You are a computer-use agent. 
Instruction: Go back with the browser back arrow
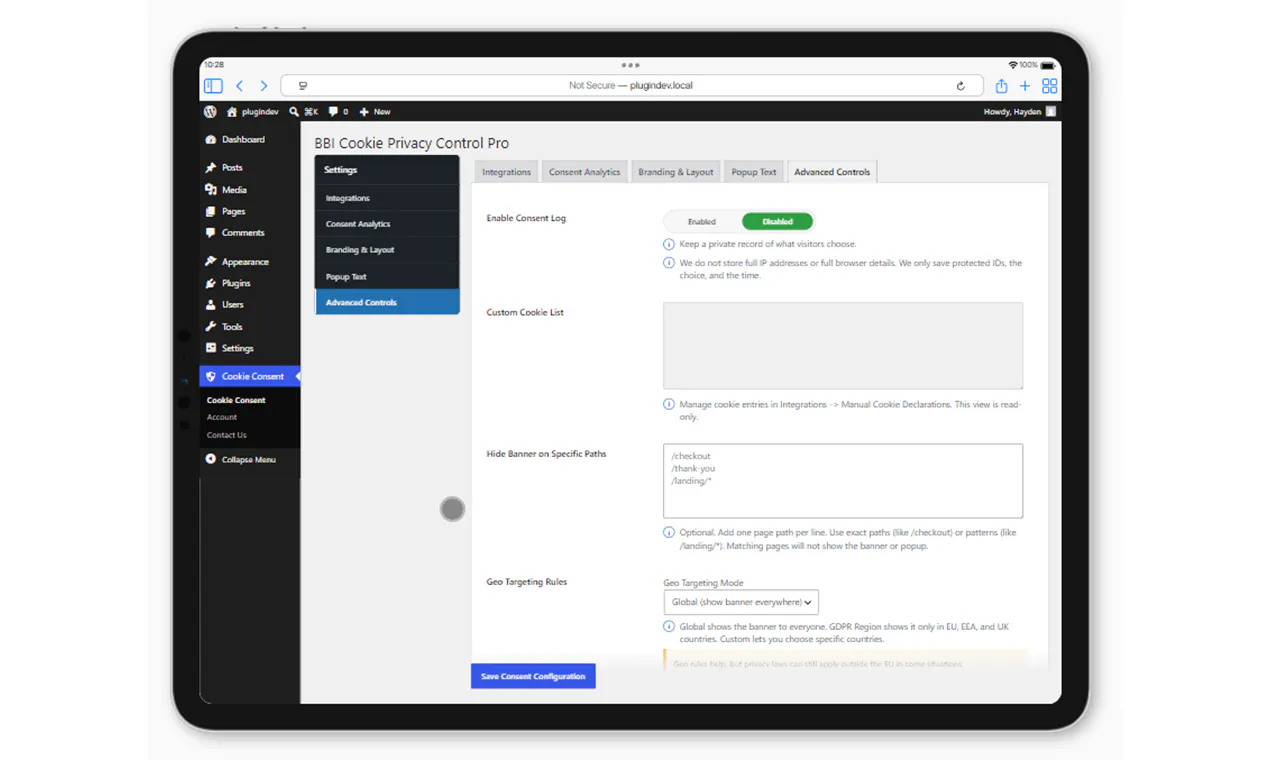239,86
